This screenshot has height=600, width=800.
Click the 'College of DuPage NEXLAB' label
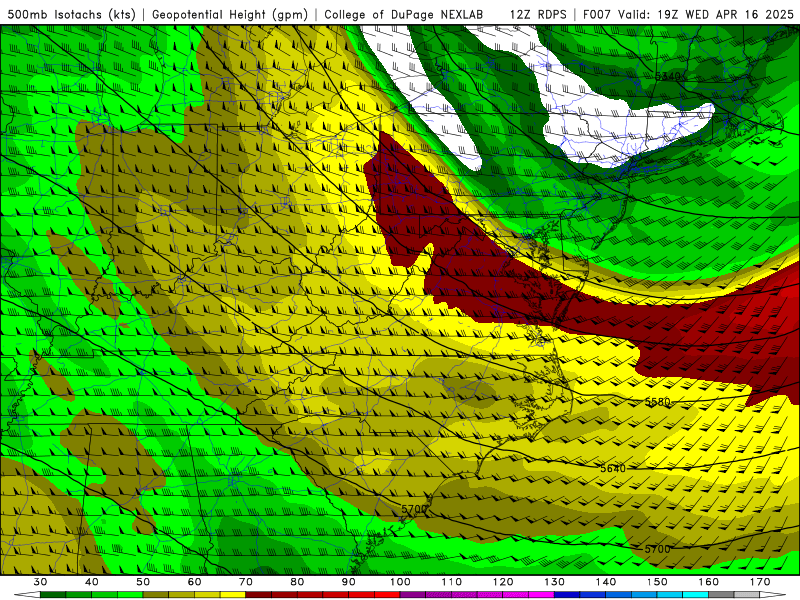(404, 14)
